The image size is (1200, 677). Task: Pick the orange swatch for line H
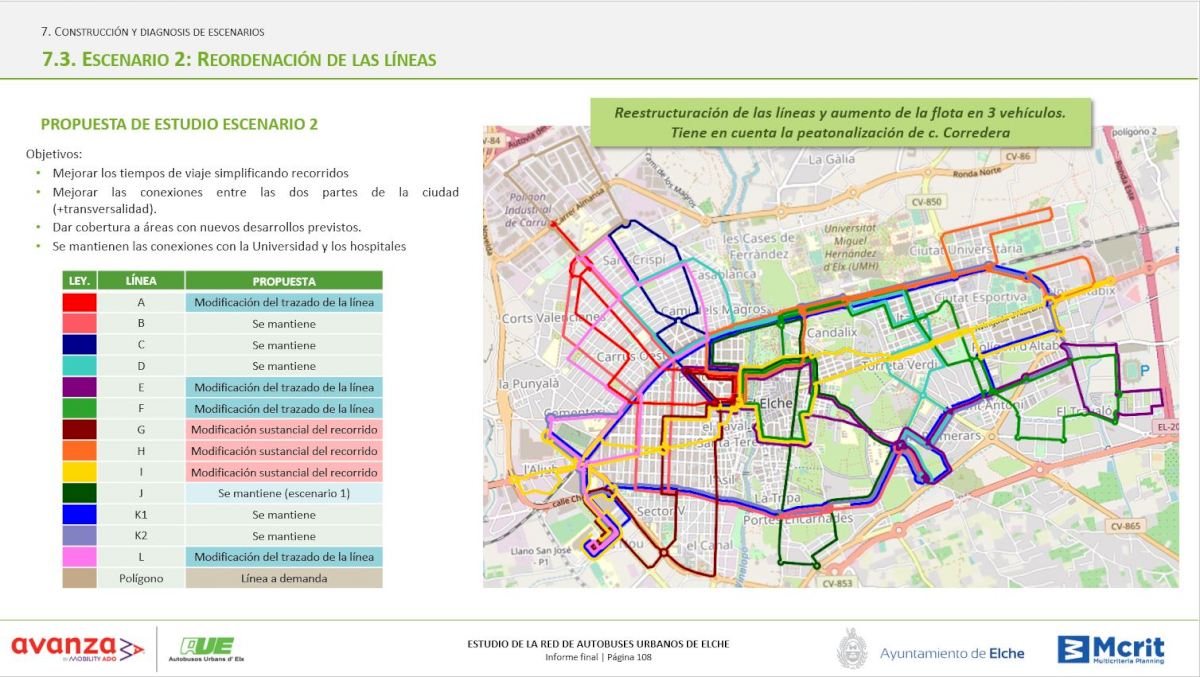(x=79, y=451)
